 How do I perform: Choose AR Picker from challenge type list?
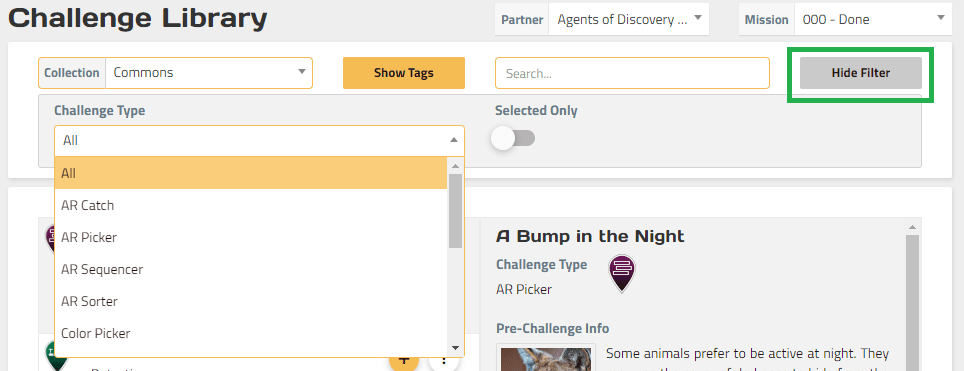[x=251, y=237]
